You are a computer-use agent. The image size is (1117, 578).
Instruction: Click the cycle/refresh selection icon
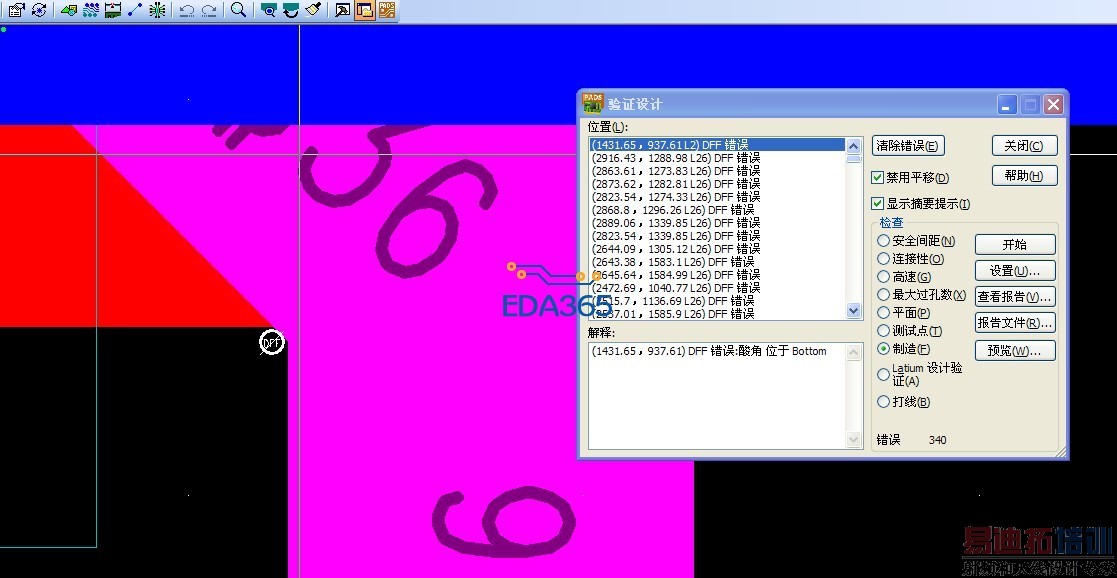click(39, 10)
